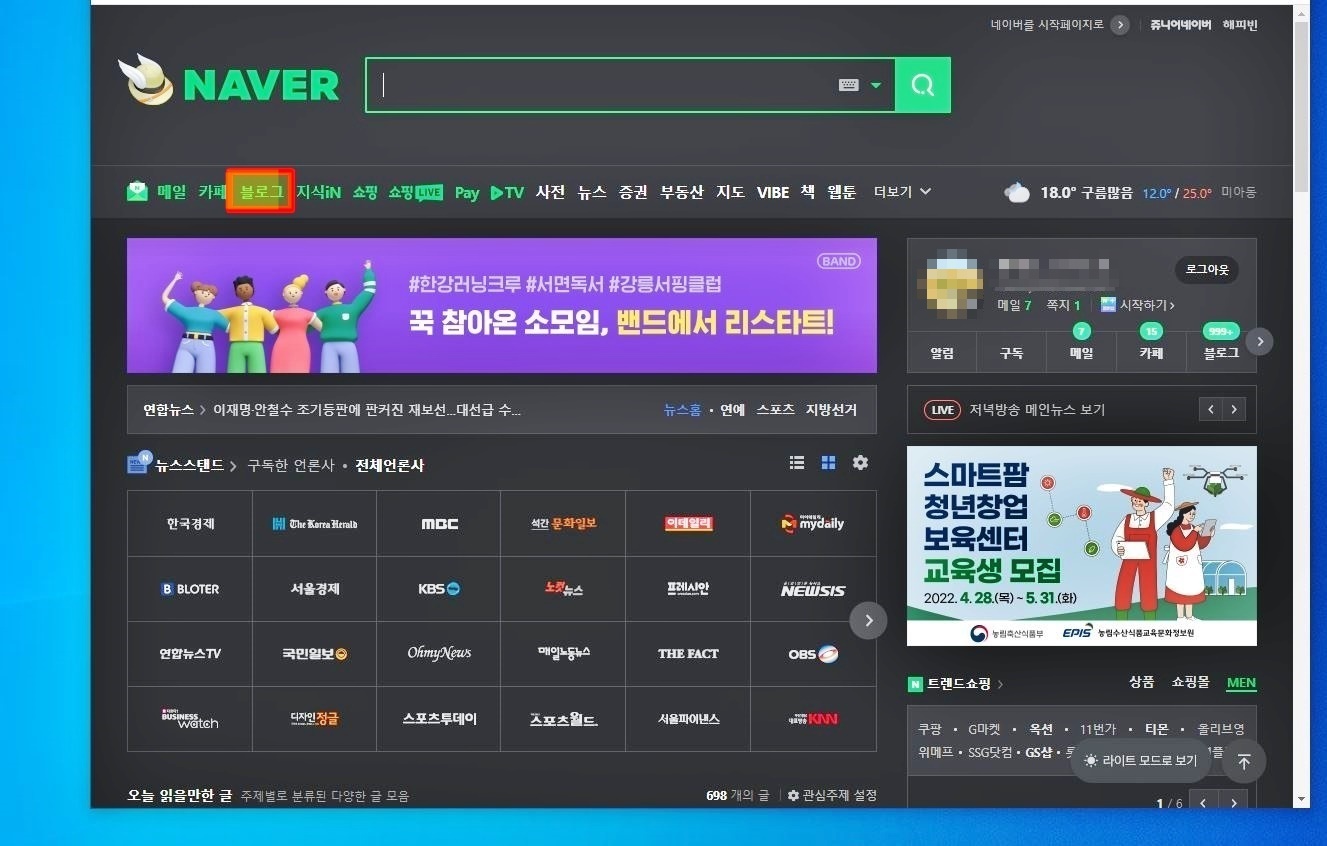Open NEWSIS press logo
1327x846 pixels.
(813, 589)
